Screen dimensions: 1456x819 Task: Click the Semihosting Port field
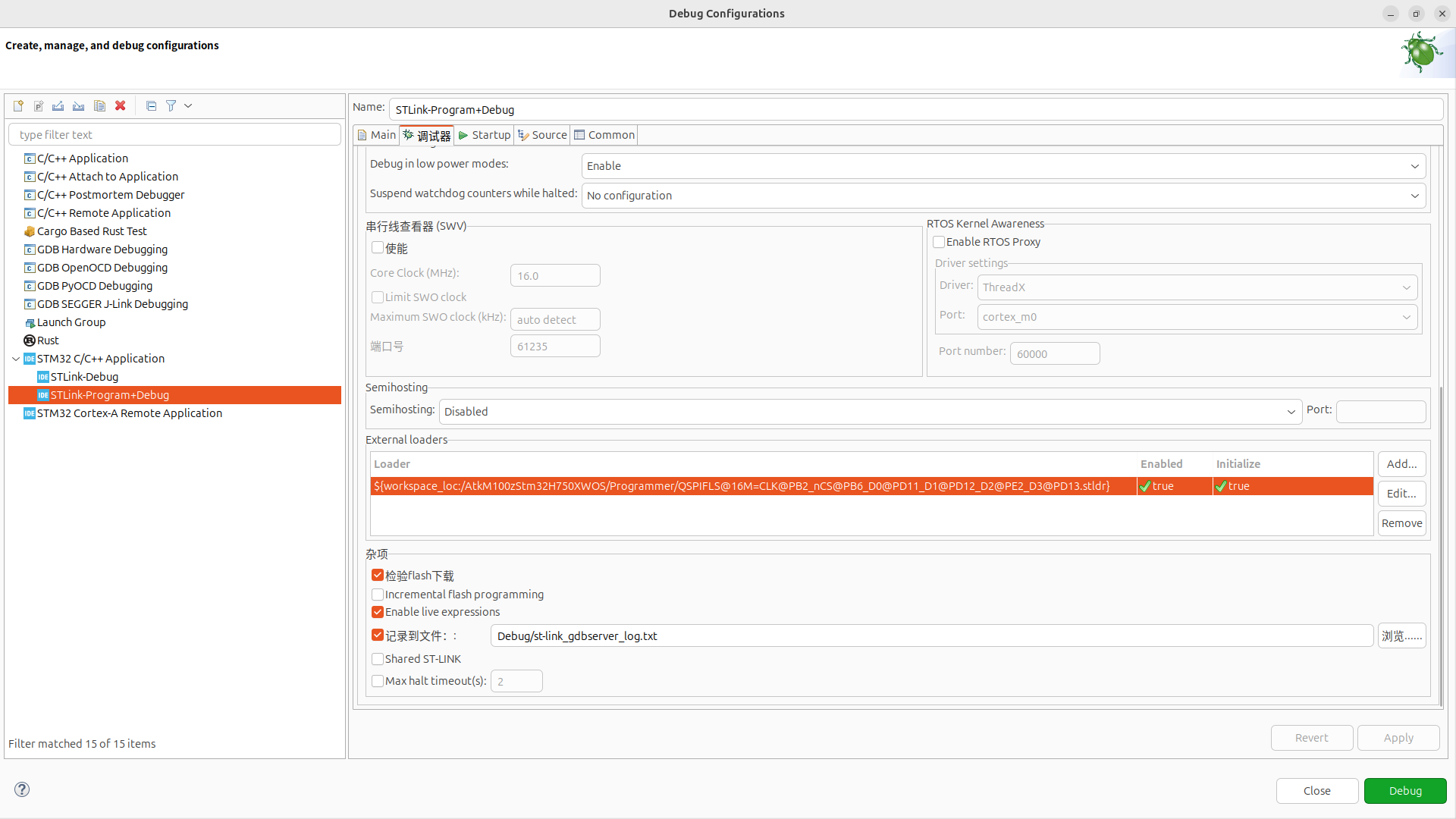1381,412
